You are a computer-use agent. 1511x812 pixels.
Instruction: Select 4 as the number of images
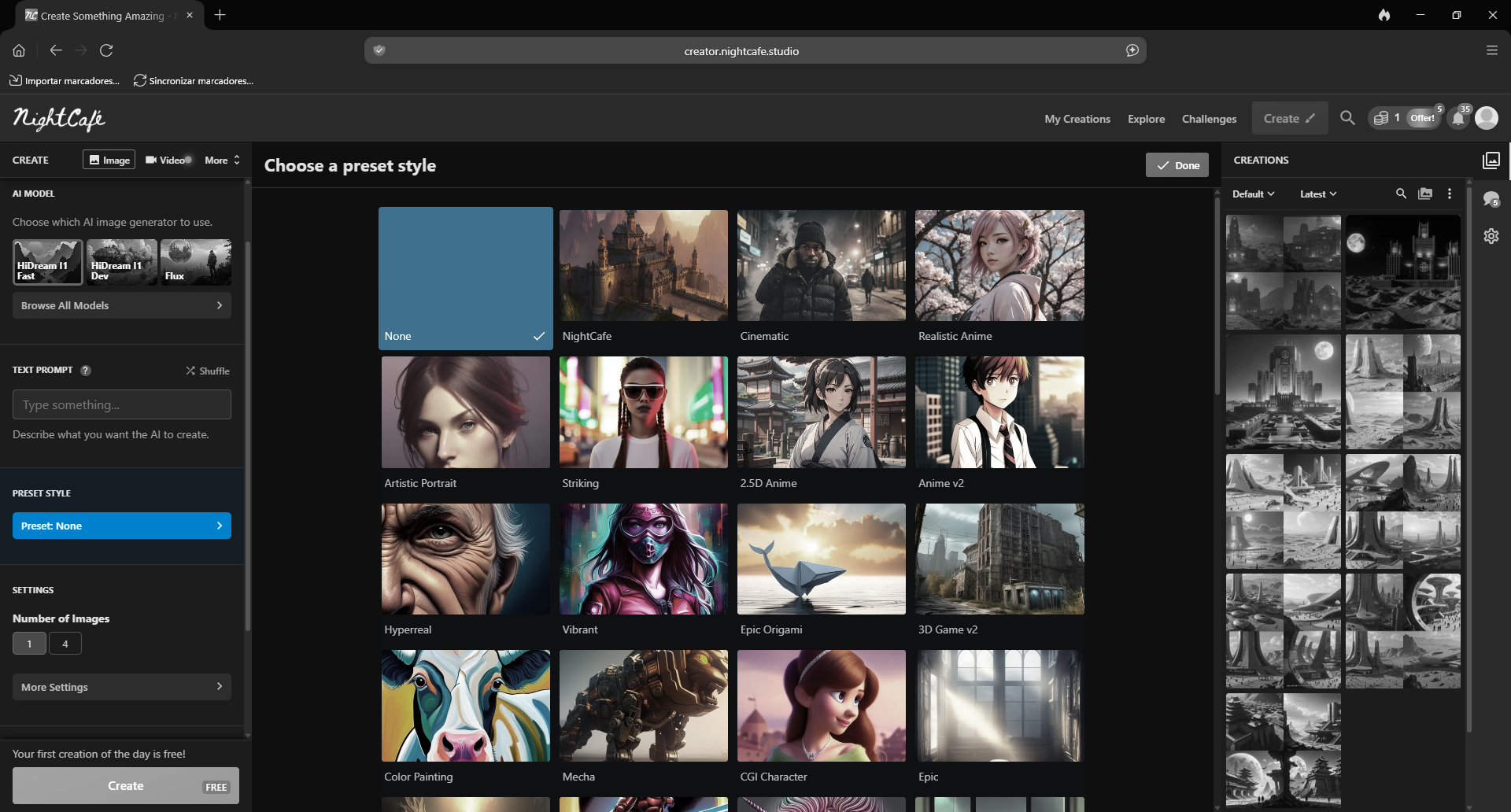[65, 643]
